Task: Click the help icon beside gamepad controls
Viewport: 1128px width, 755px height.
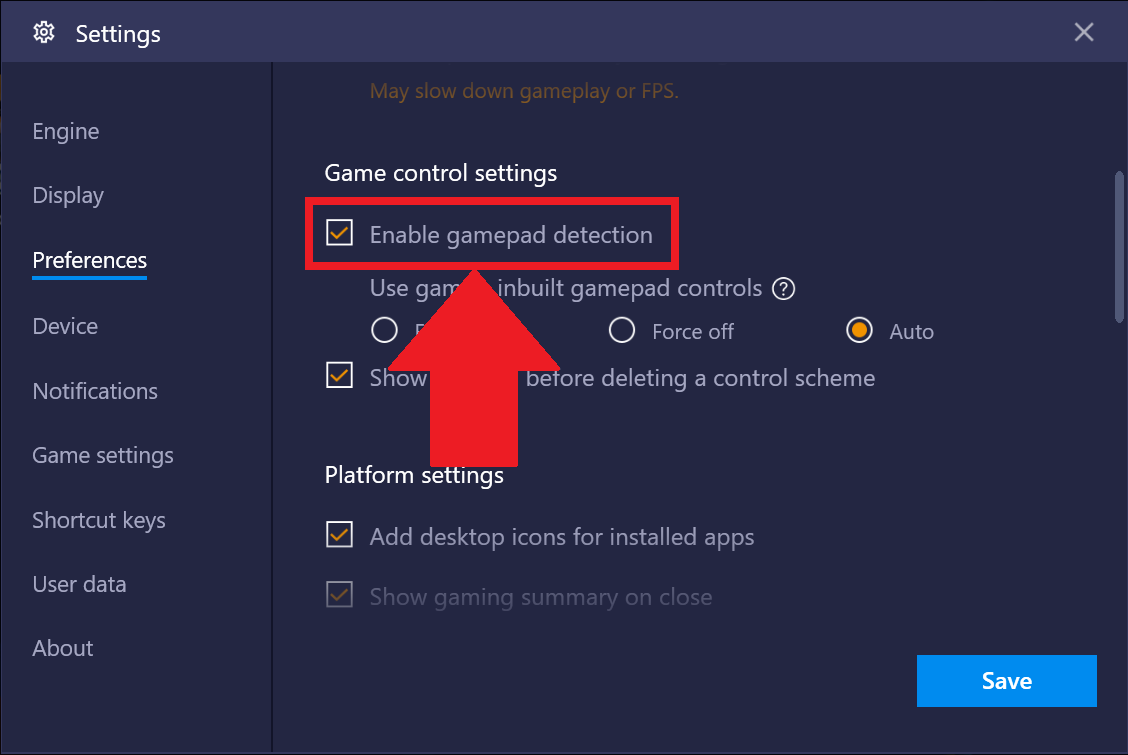Action: tap(784, 289)
